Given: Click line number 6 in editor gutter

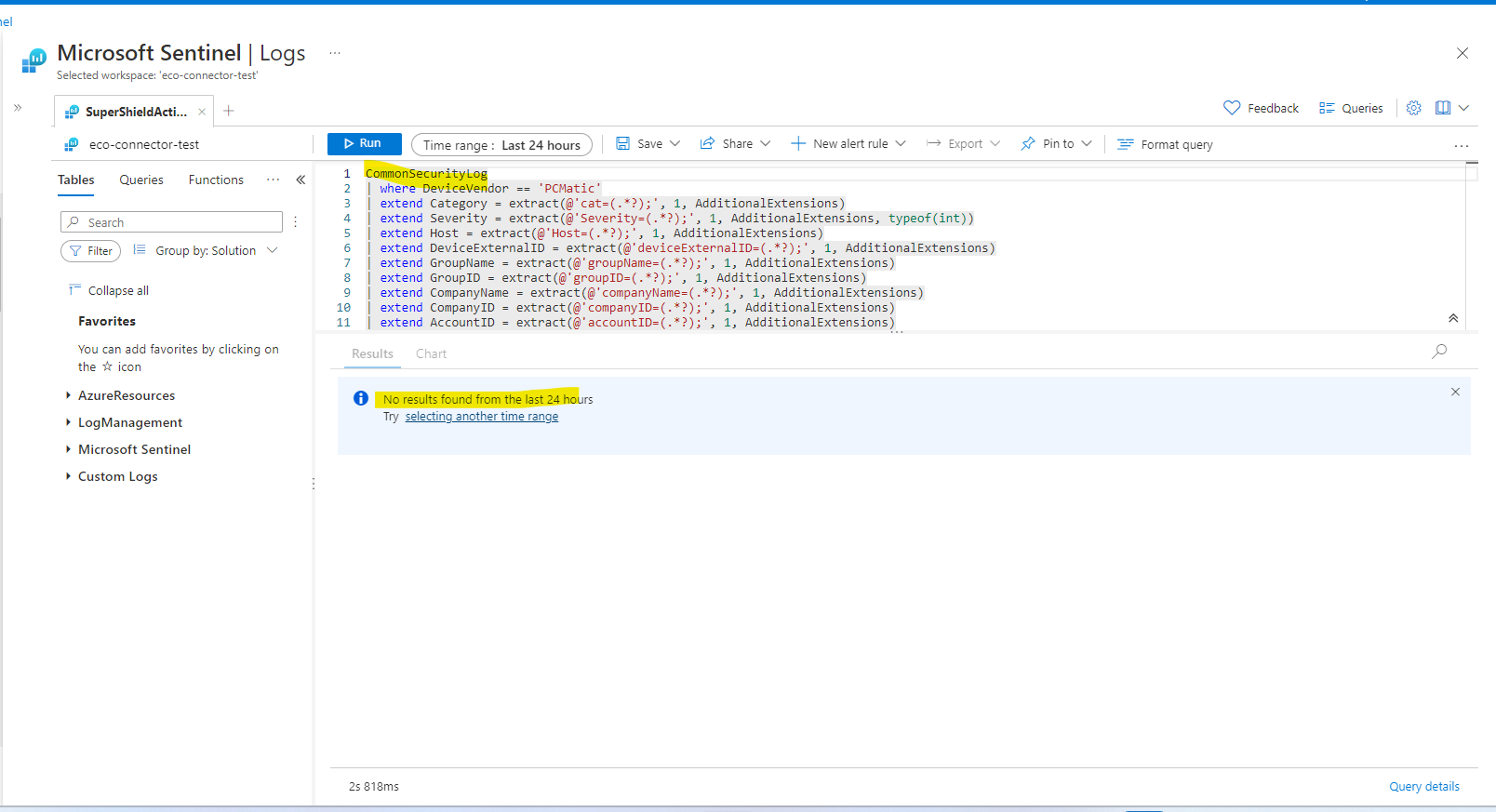Looking at the screenshot, I should (x=347, y=247).
